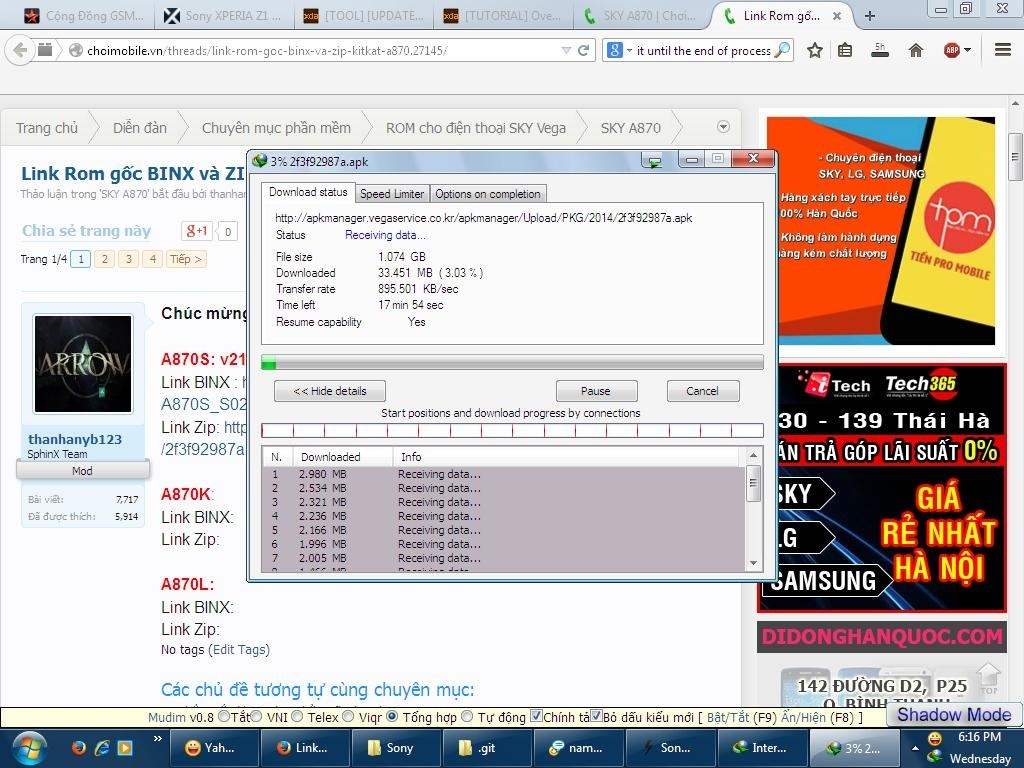
Task: Switch to the SKY A870 browser tab
Action: coord(642,16)
